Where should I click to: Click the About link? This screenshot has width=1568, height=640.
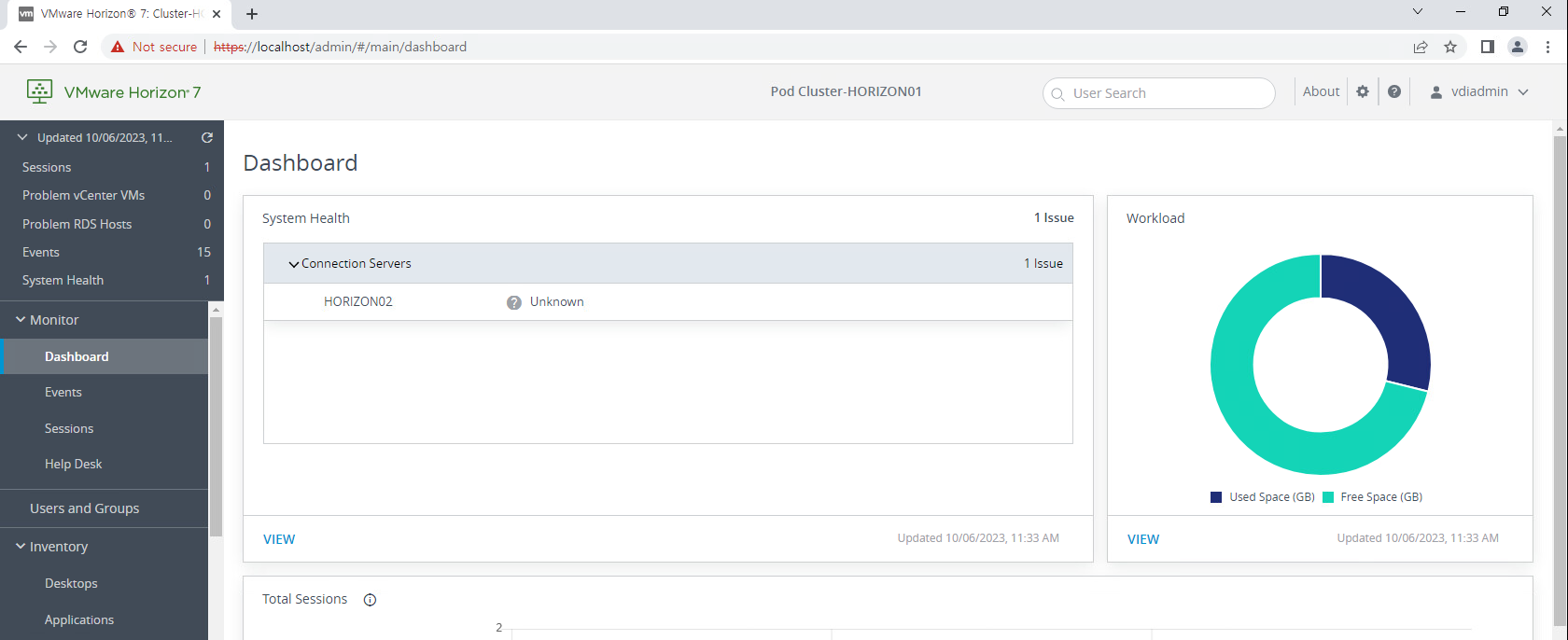coord(1321,91)
